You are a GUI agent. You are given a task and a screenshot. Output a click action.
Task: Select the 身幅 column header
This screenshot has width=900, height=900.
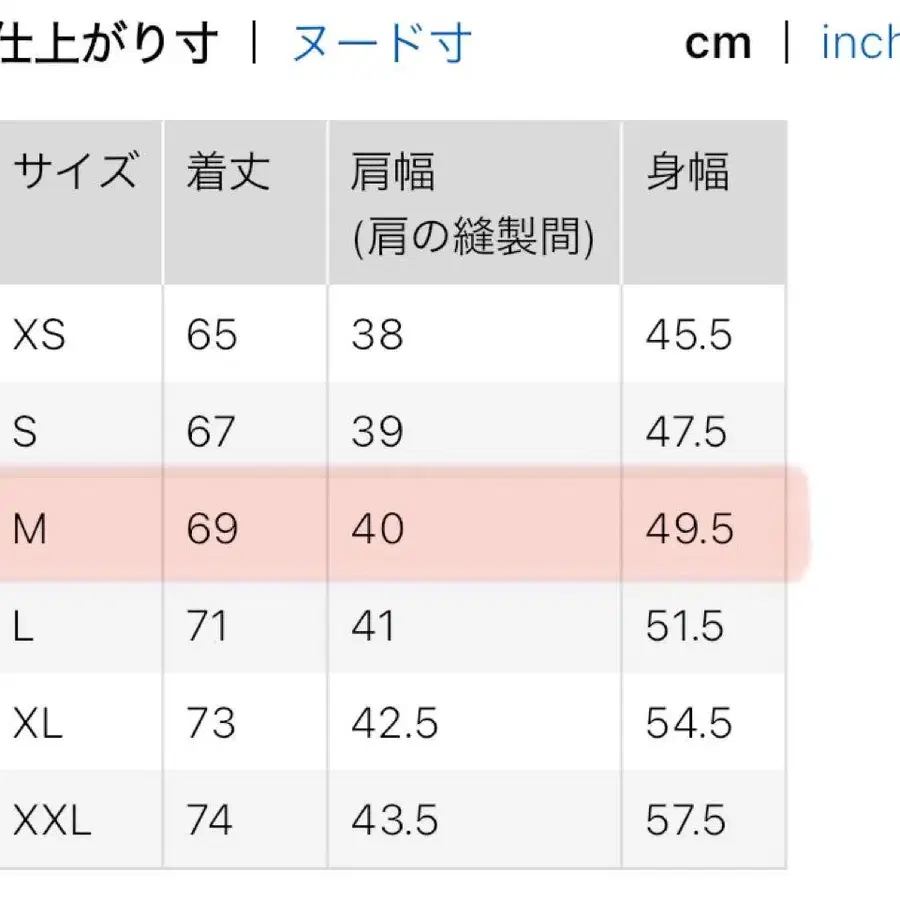690,172
